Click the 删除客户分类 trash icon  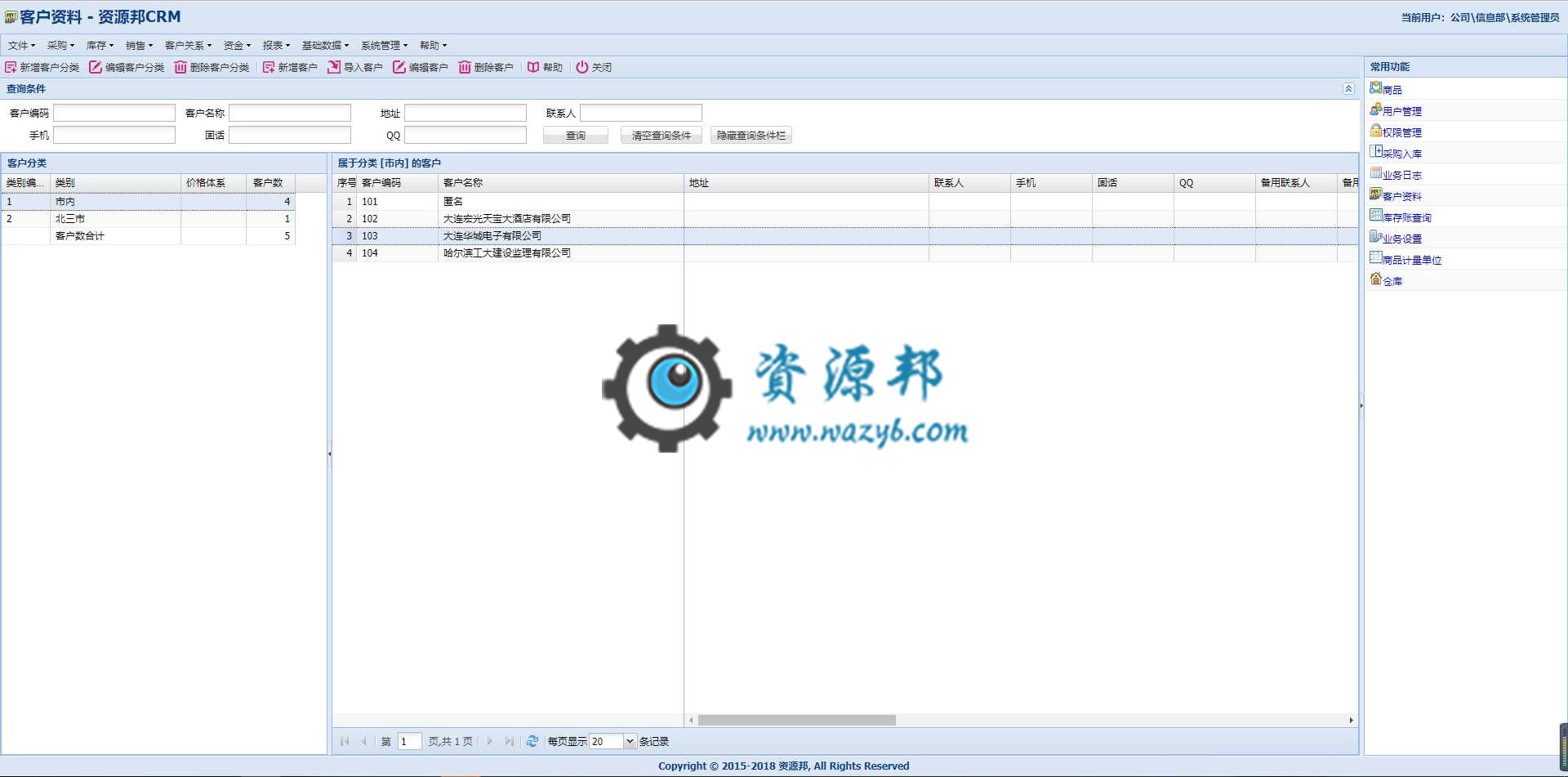pyautogui.click(x=180, y=67)
